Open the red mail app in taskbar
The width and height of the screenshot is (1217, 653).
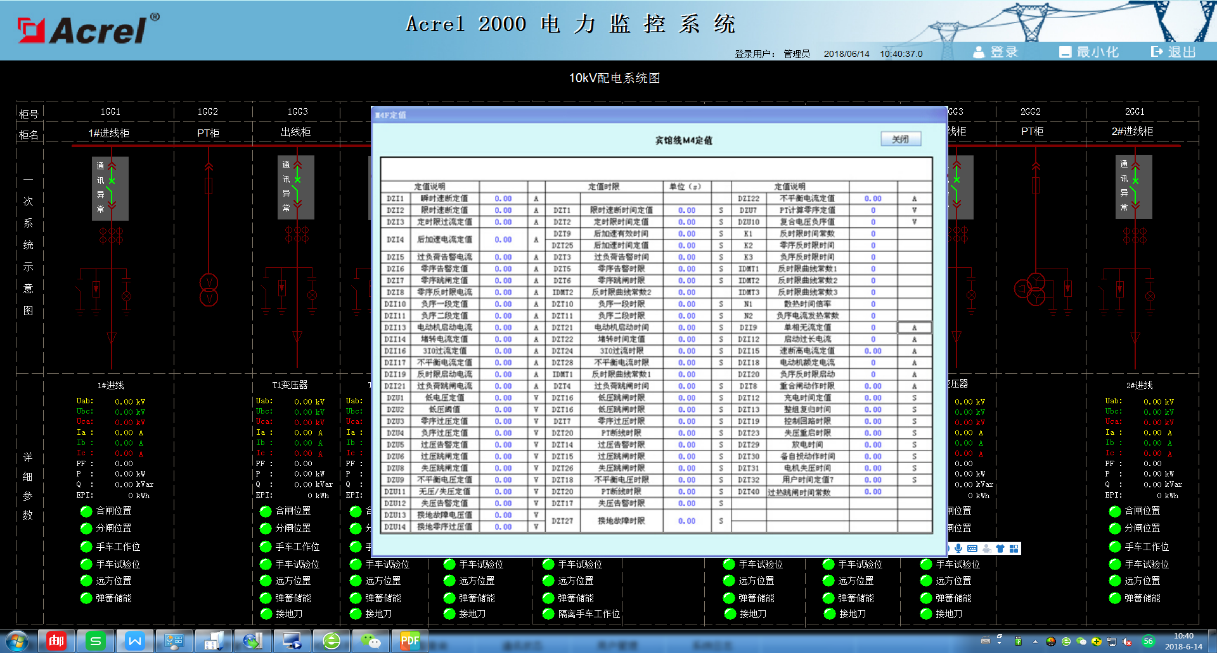56,640
